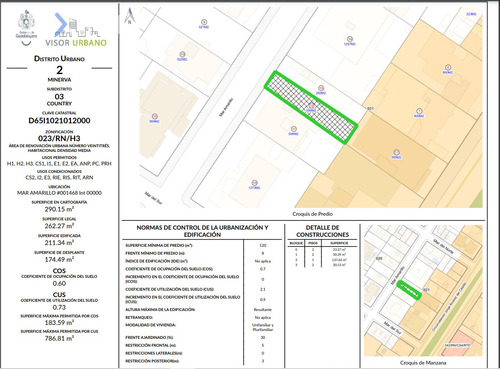Click the 'Retranqueo' row label
Screen dimensions: 500x369
[139, 318]
